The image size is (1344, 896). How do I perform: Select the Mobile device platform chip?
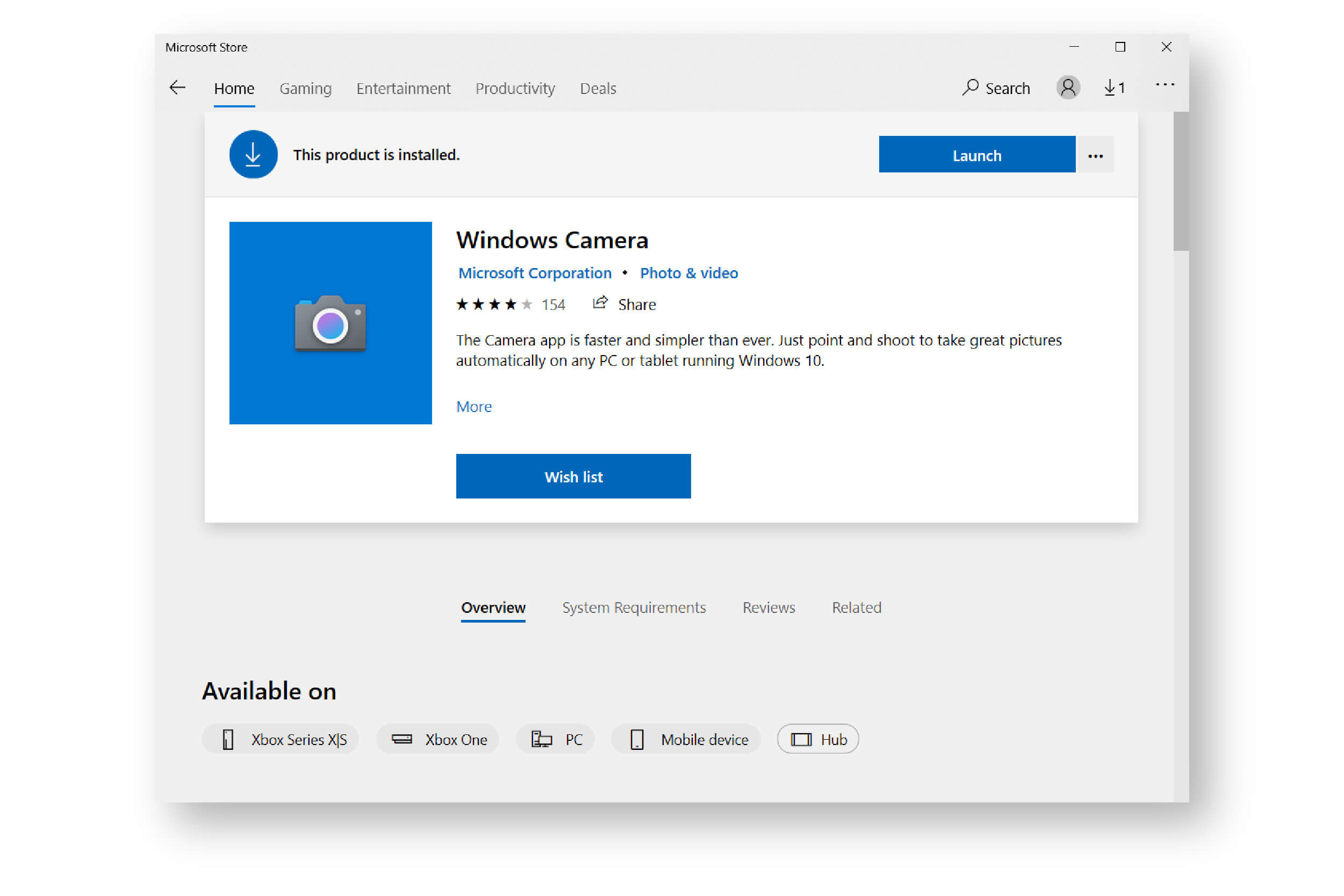(686, 740)
